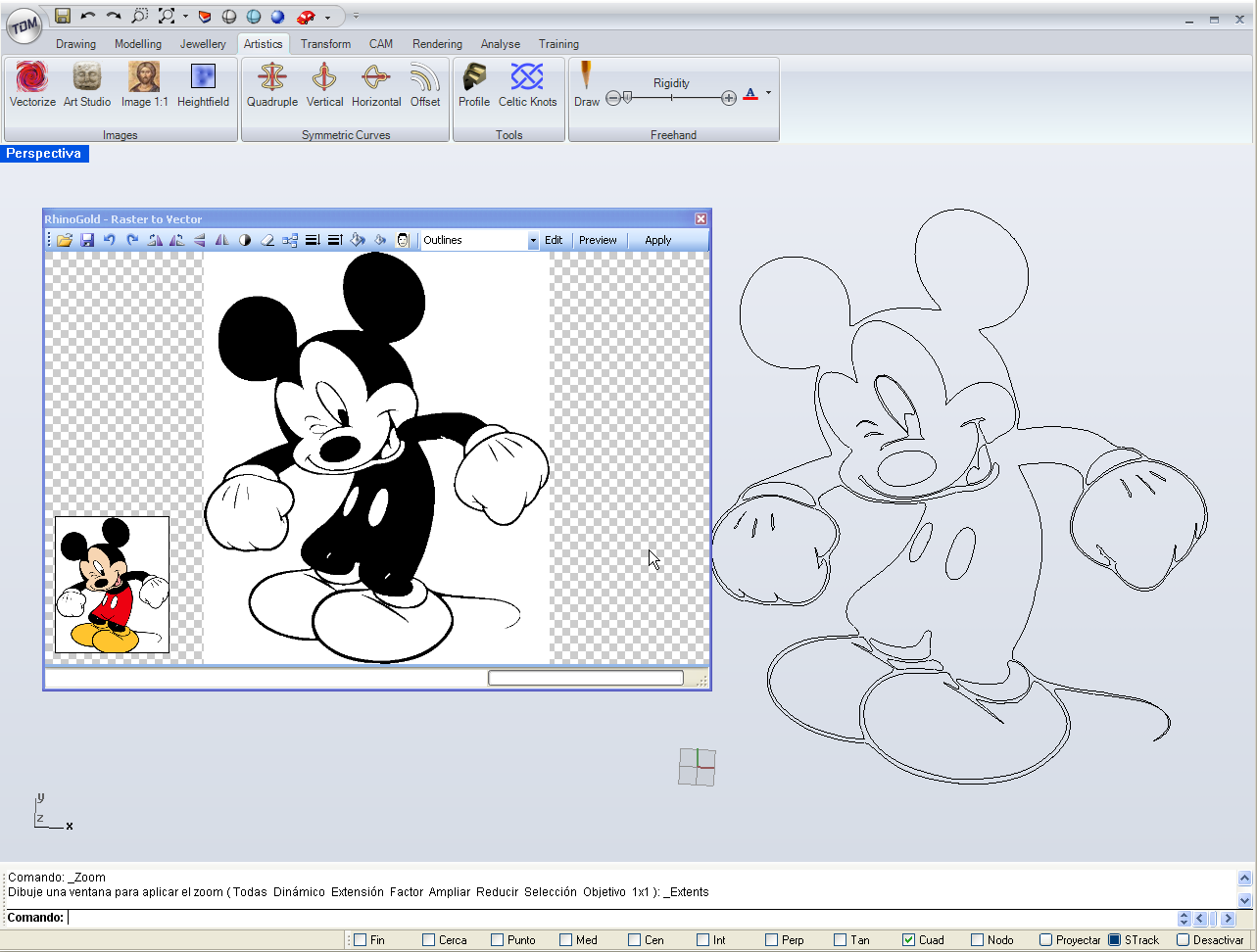
Task: Select rendered blue sphere view icon
Action: (277, 17)
